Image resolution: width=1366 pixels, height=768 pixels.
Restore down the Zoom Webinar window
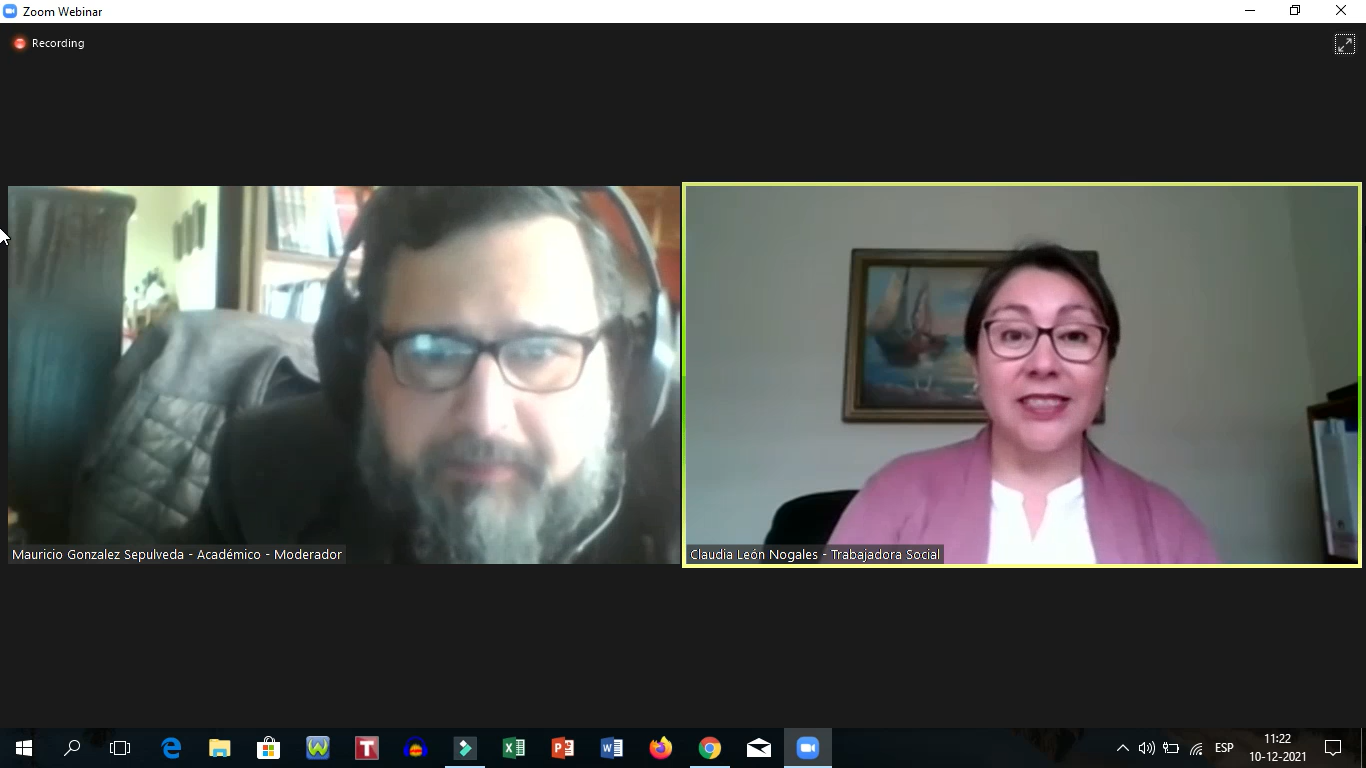1295,11
